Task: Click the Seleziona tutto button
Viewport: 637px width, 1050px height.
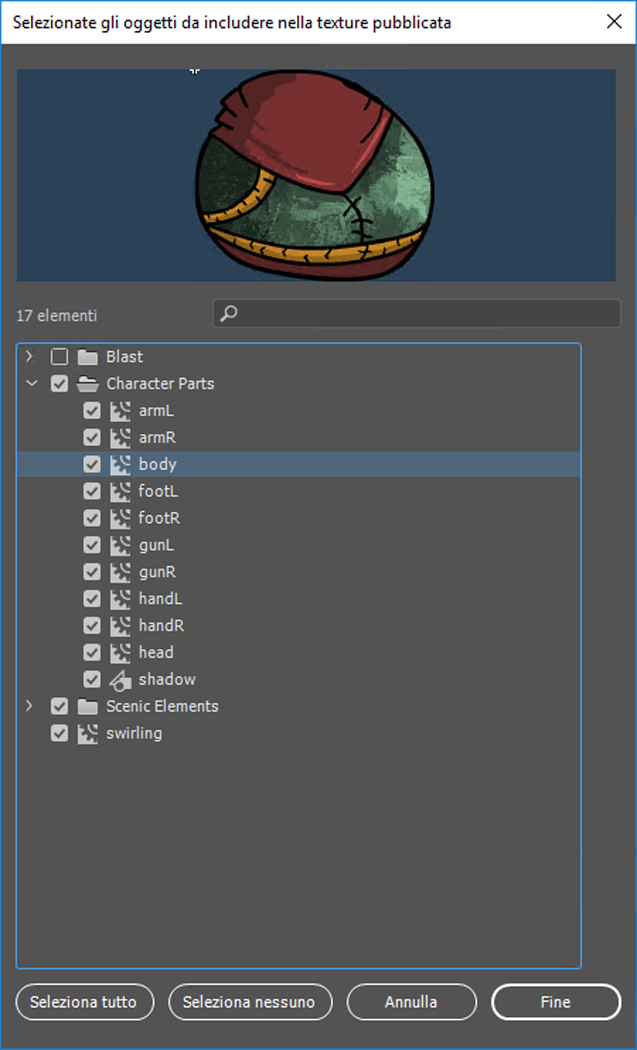Action: [x=85, y=1002]
